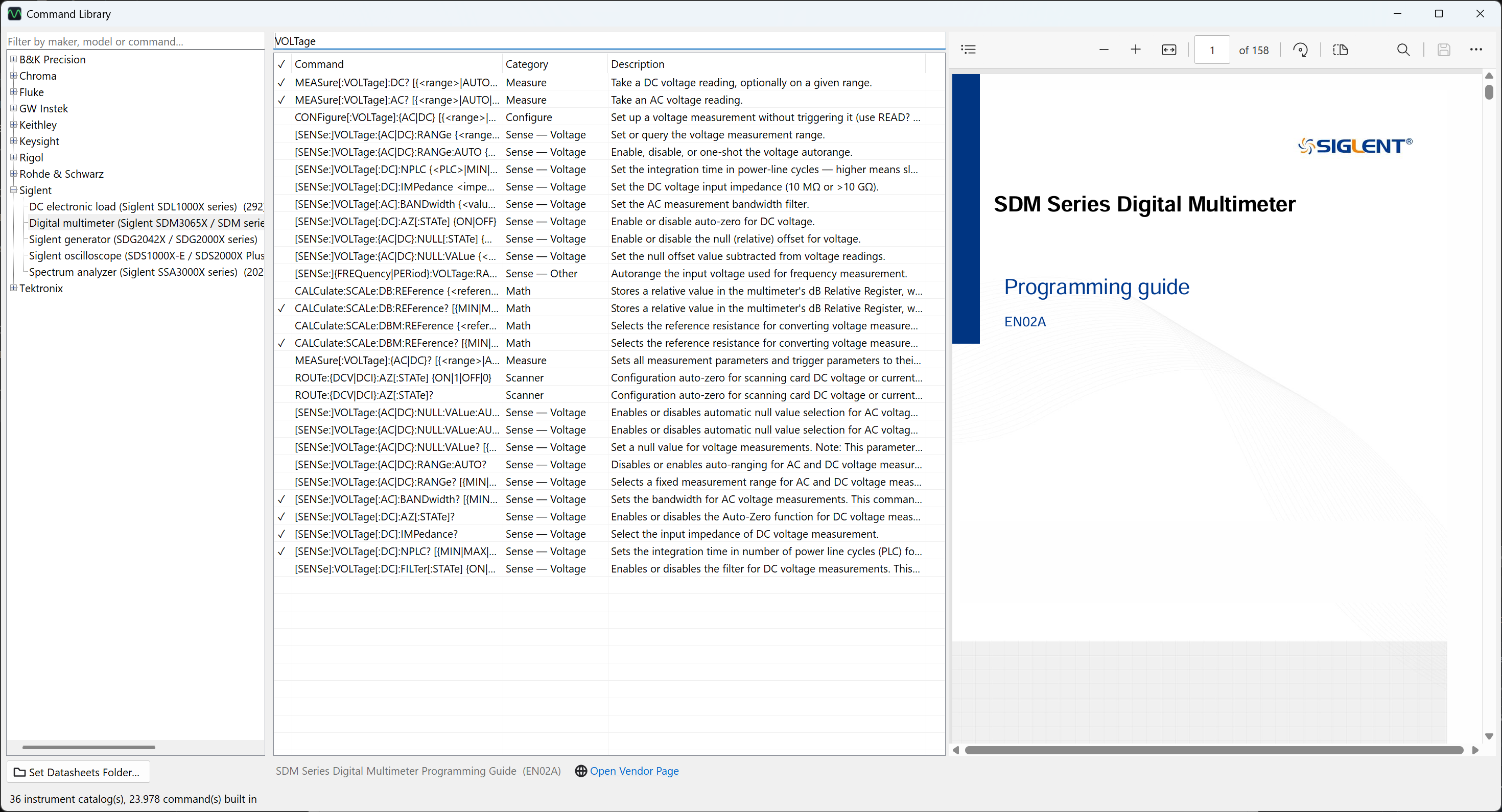Image resolution: width=1502 pixels, height=812 pixels.
Task: Sort by the Command column header
Action: point(396,64)
